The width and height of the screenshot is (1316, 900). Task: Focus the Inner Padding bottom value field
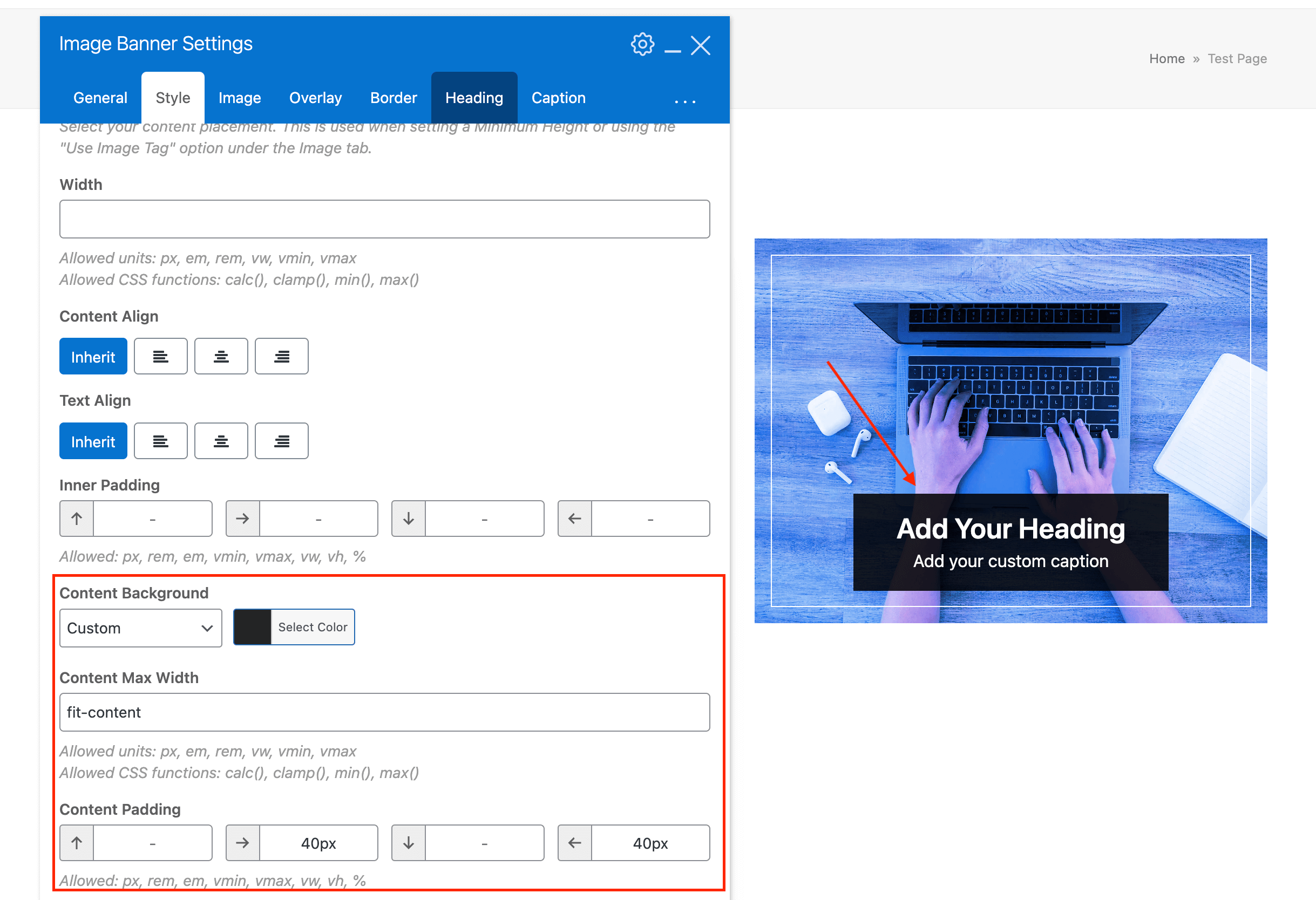click(485, 519)
